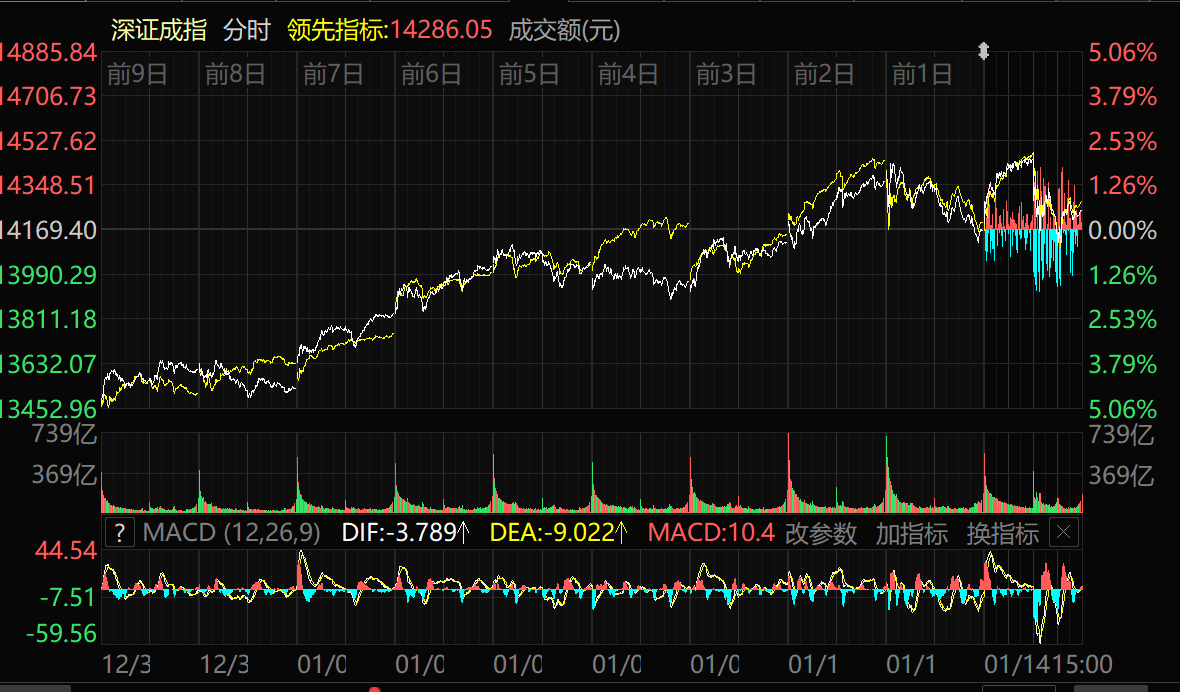Select the 前9日 day segment
The width and height of the screenshot is (1180, 692).
137,74
